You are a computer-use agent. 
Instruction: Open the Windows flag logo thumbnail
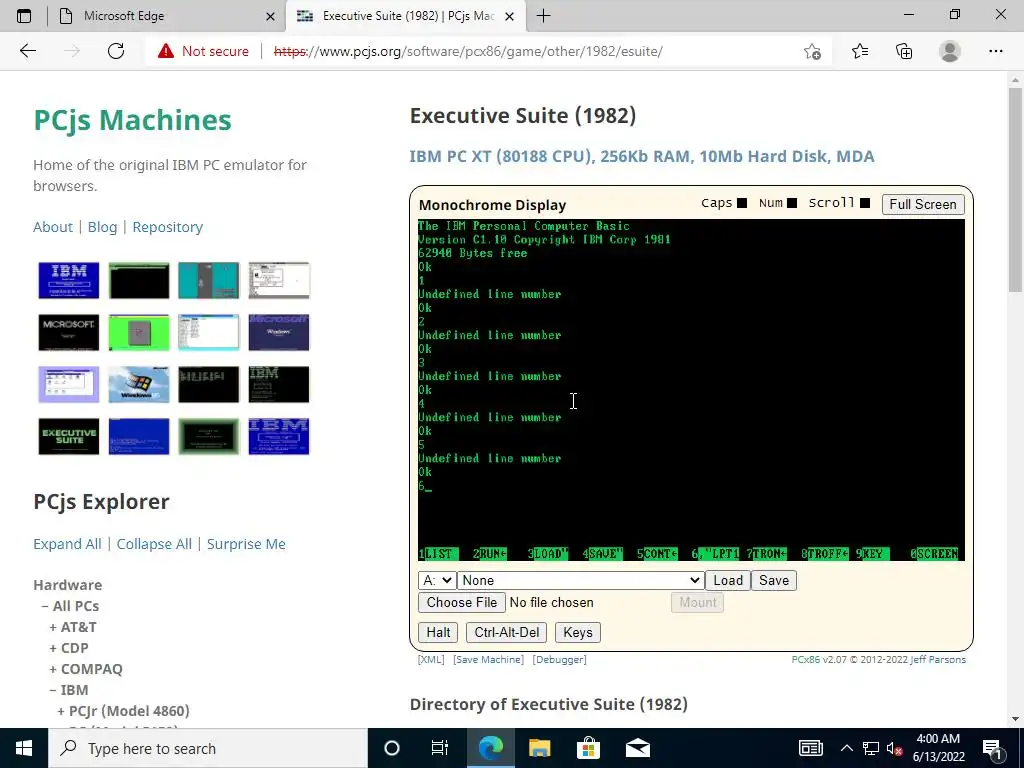pyautogui.click(x=138, y=385)
